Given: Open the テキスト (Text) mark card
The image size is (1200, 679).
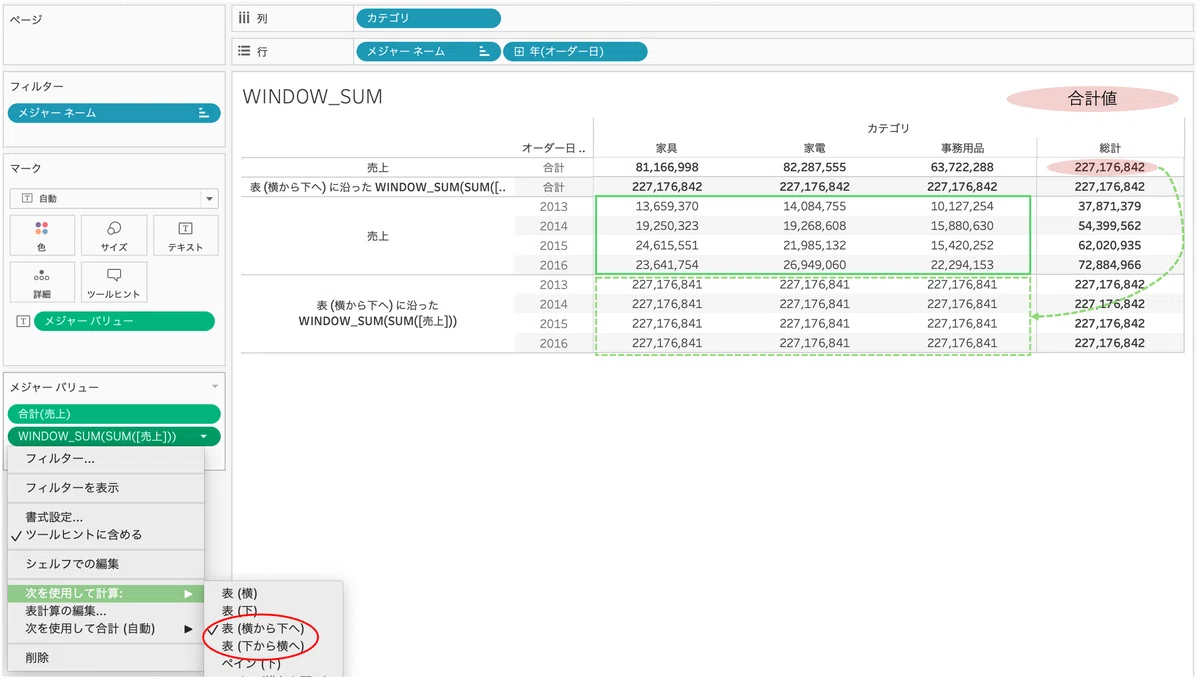Looking at the screenshot, I should coord(186,236).
